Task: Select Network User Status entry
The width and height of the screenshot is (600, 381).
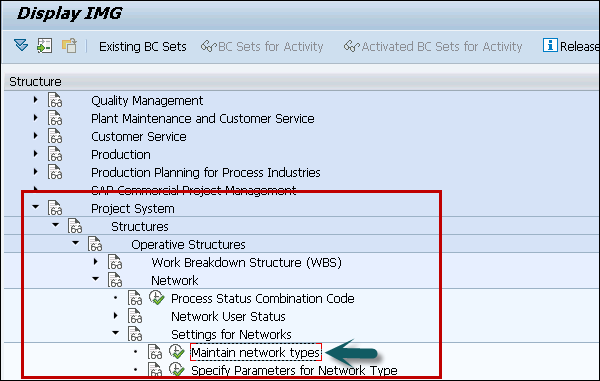Action: [228, 316]
